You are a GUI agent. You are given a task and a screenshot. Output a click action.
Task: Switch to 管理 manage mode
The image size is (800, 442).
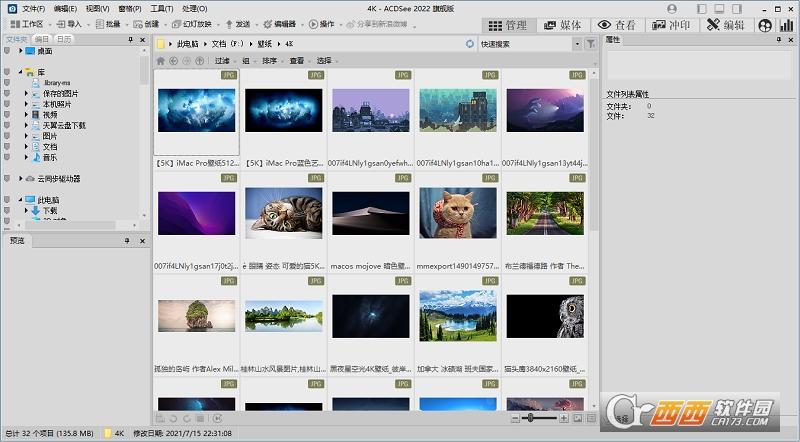click(x=508, y=25)
